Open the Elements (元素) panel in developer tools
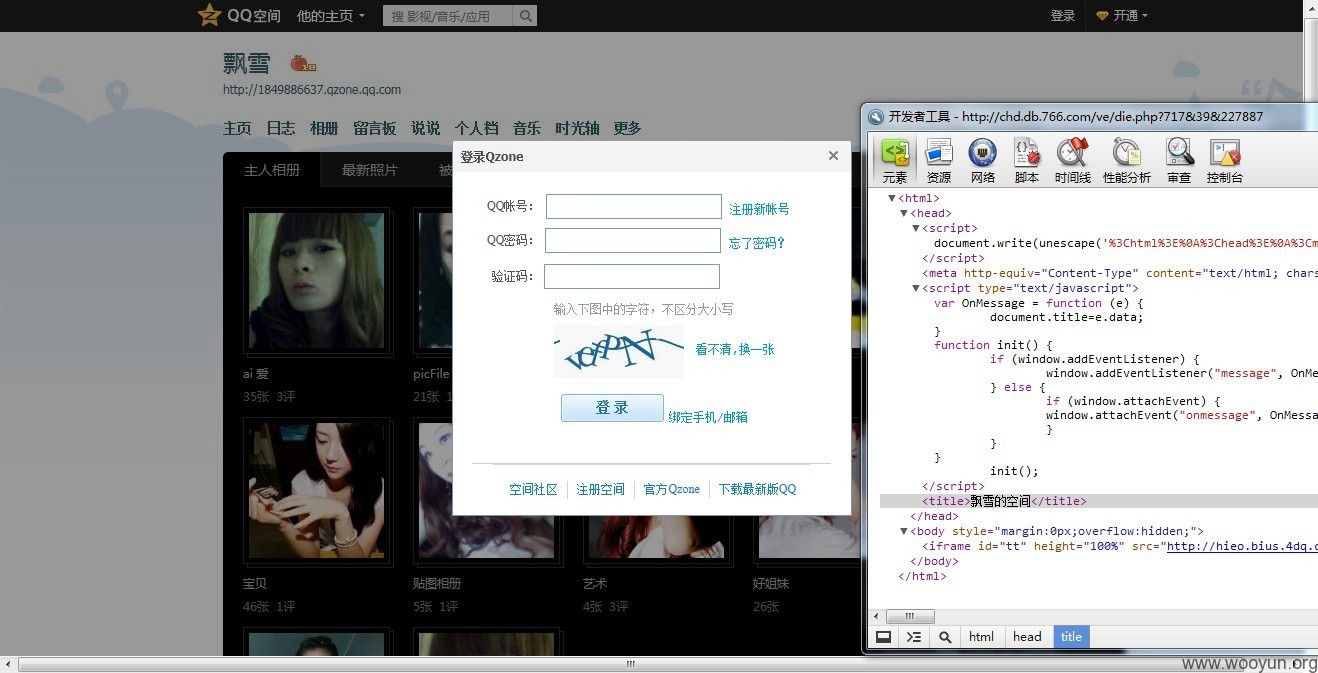The width and height of the screenshot is (1318, 673). coord(894,160)
